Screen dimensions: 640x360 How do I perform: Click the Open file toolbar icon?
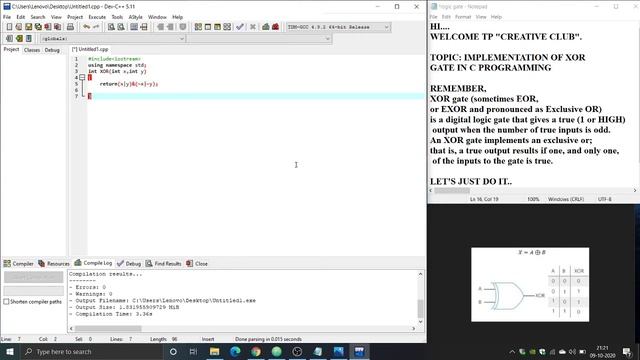19,27
